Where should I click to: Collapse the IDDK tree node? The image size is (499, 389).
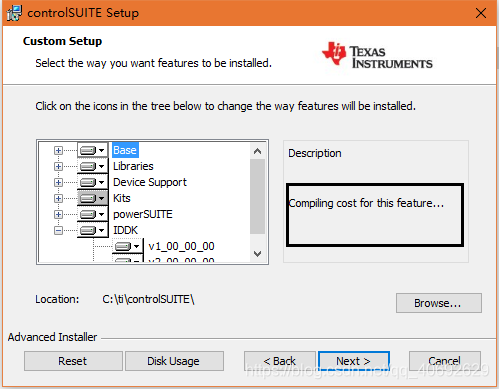(58, 230)
